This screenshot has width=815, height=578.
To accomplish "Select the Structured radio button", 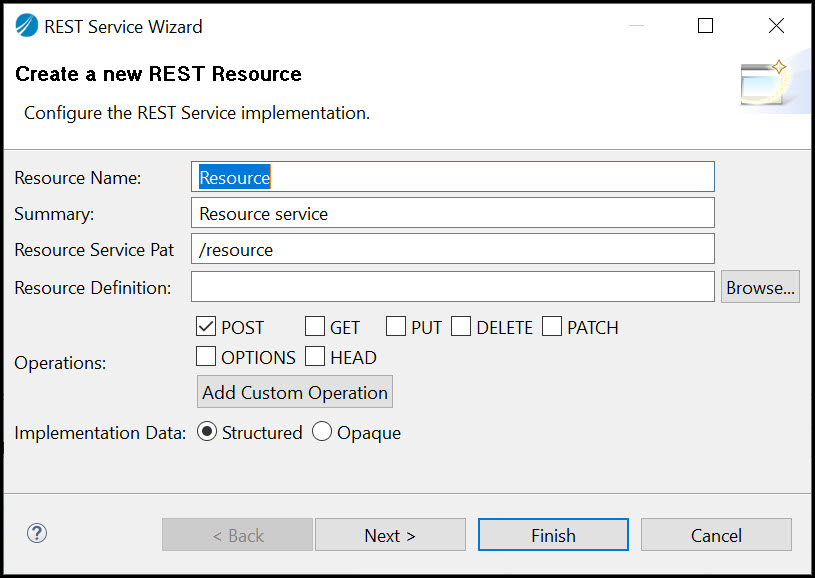I will [207, 432].
